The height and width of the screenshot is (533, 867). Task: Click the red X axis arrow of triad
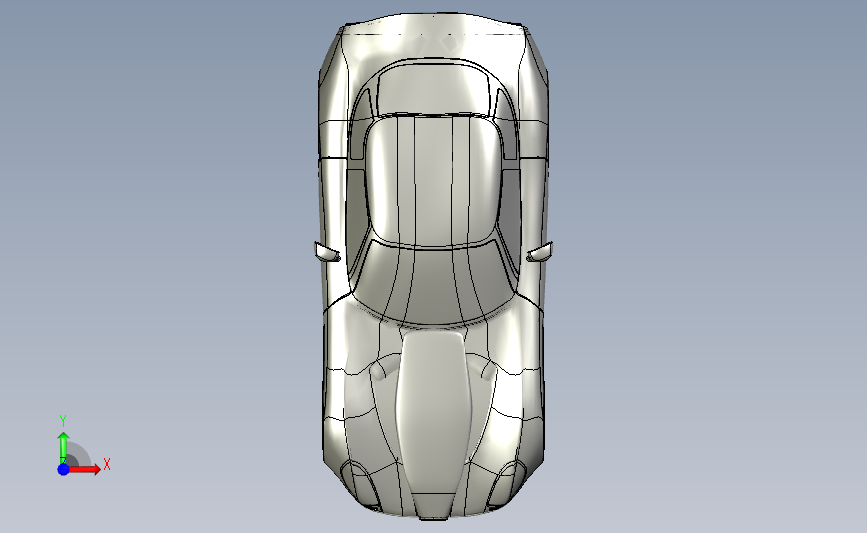coord(85,469)
